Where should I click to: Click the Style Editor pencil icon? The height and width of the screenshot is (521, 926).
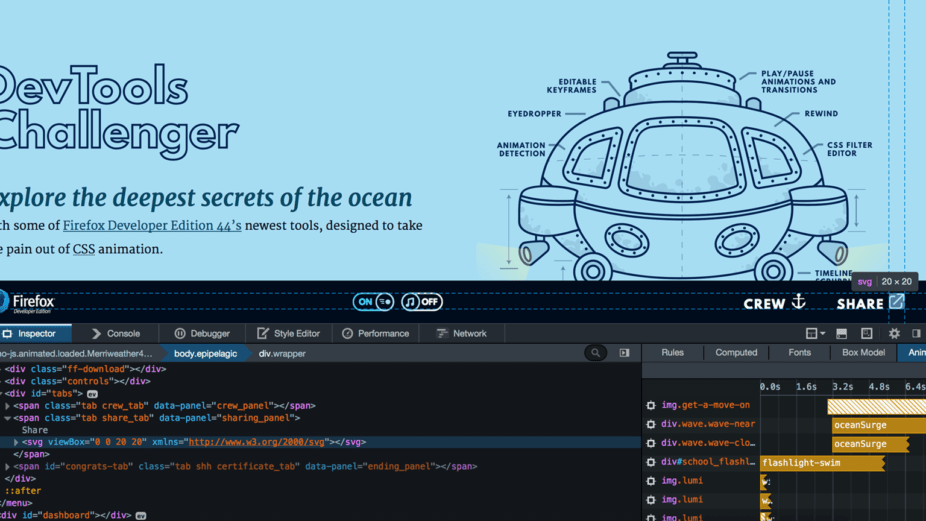click(263, 334)
